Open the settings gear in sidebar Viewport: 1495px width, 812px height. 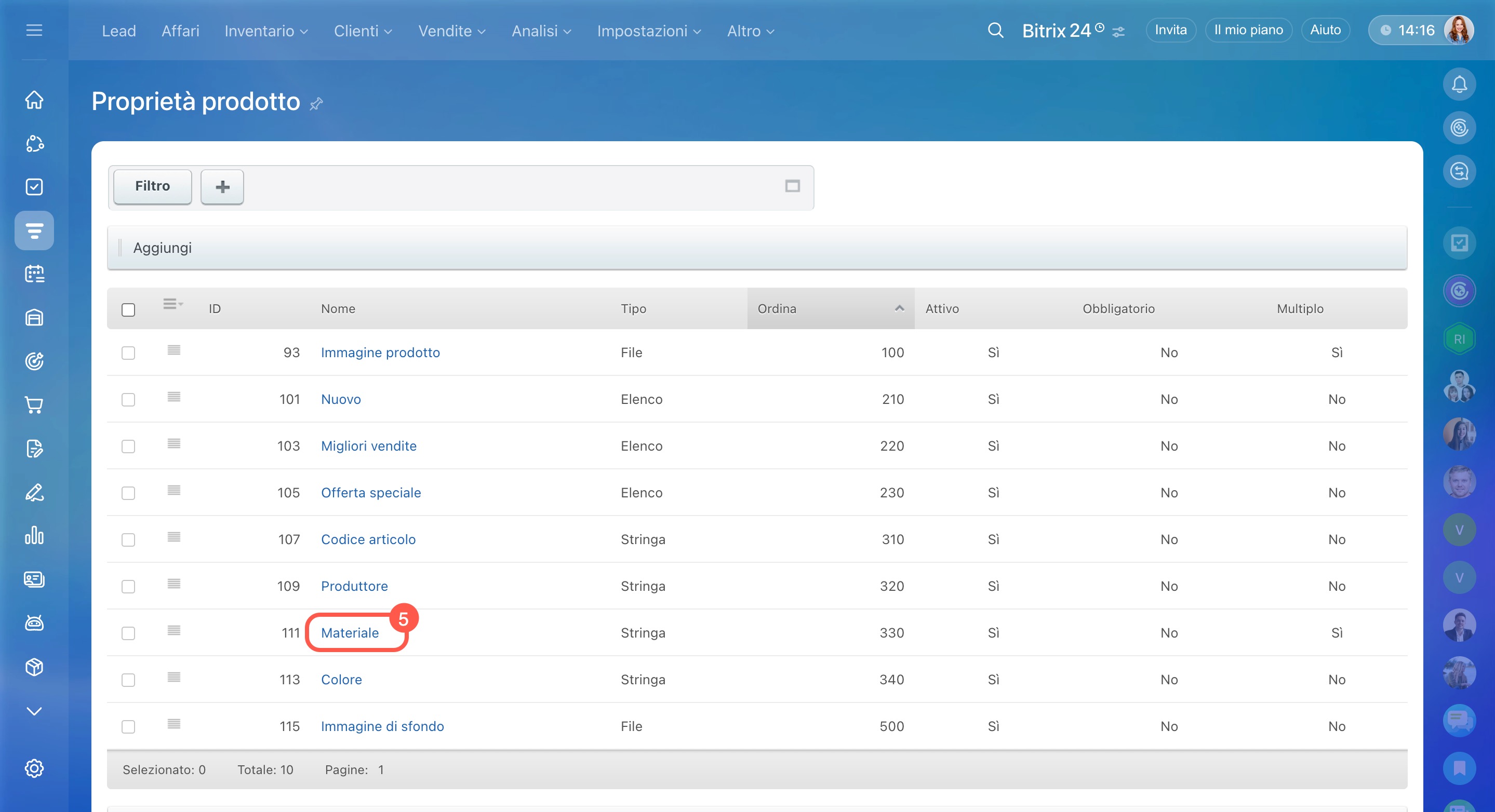pyautogui.click(x=34, y=768)
